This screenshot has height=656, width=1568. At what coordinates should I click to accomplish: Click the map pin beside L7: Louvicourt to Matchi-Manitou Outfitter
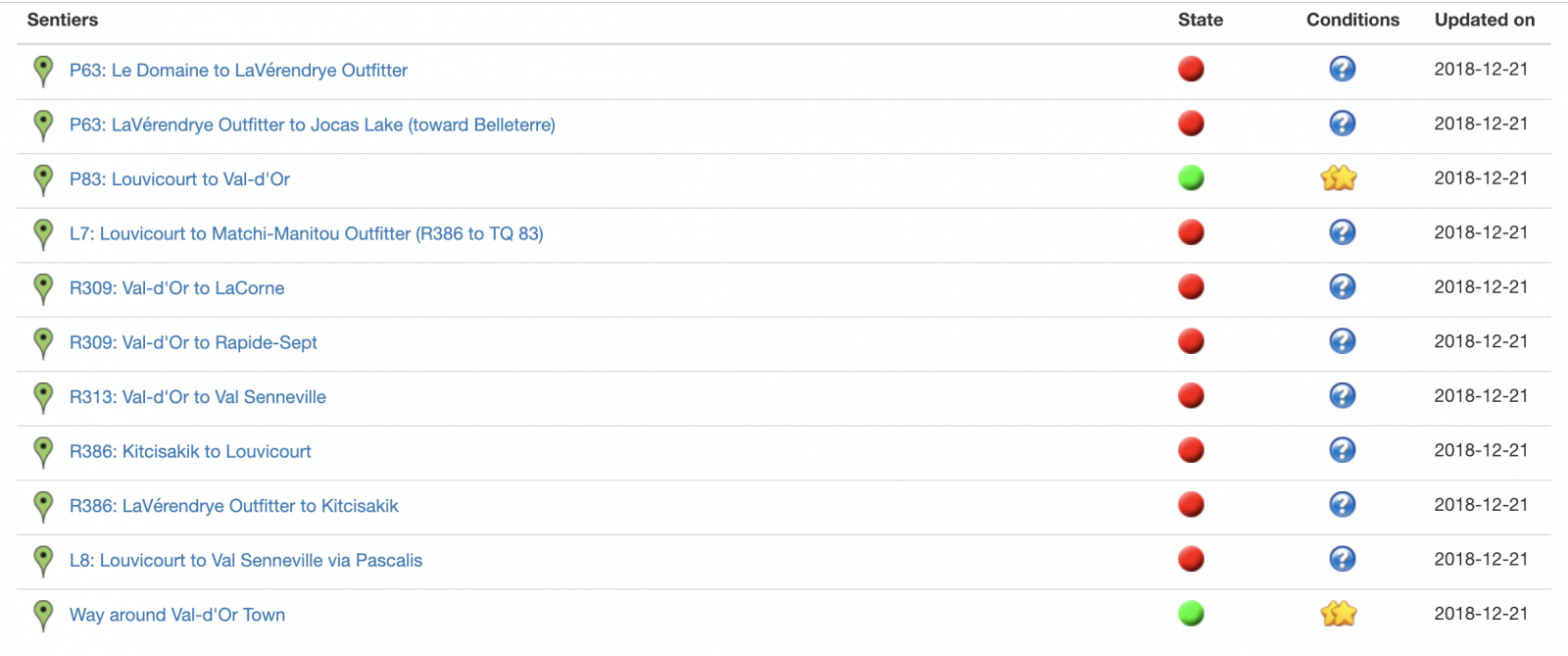tap(42, 235)
